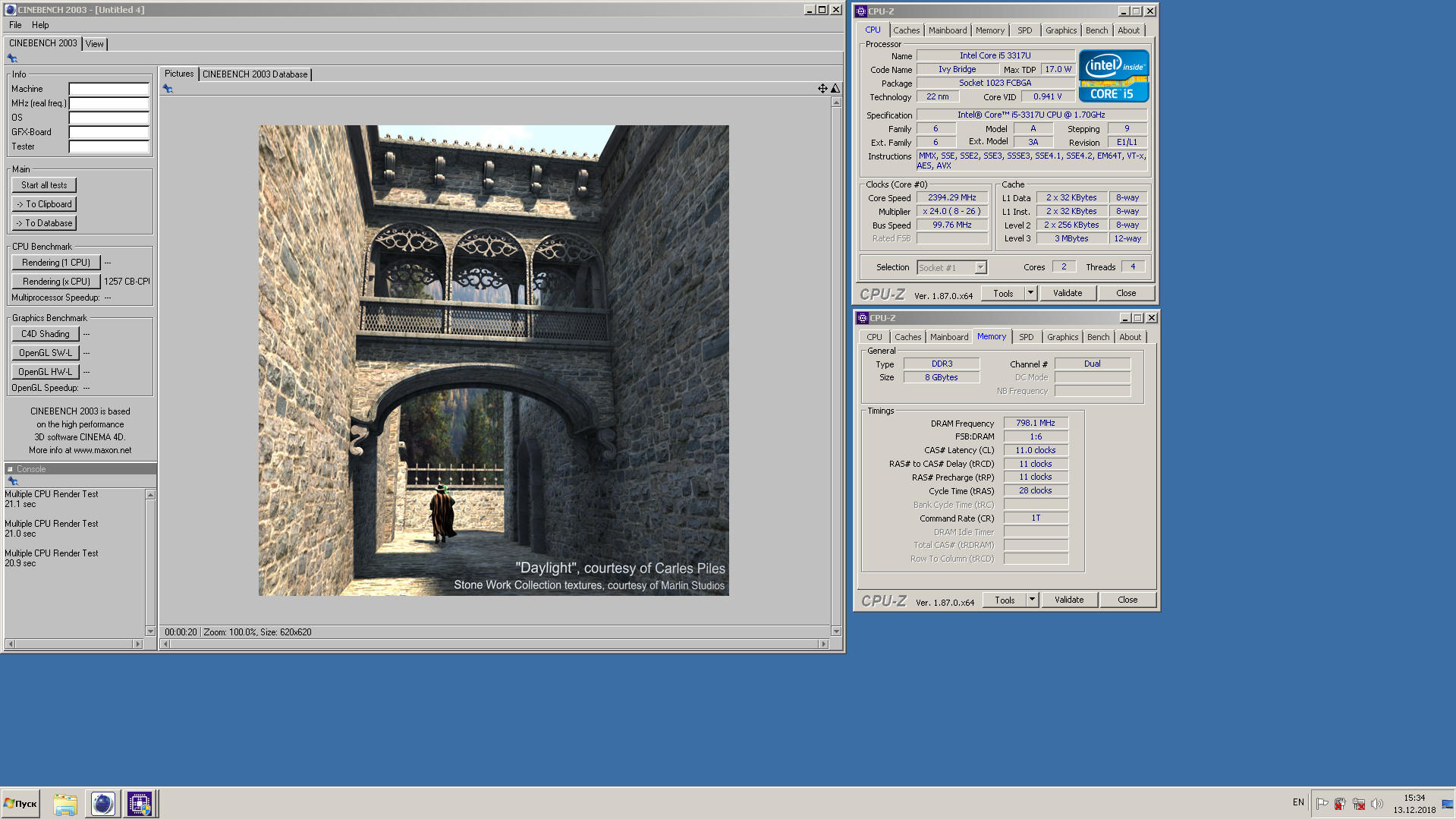The image size is (1456, 819).
Task: Click Tools button in lower CPU-Z window
Action: click(x=1005, y=600)
